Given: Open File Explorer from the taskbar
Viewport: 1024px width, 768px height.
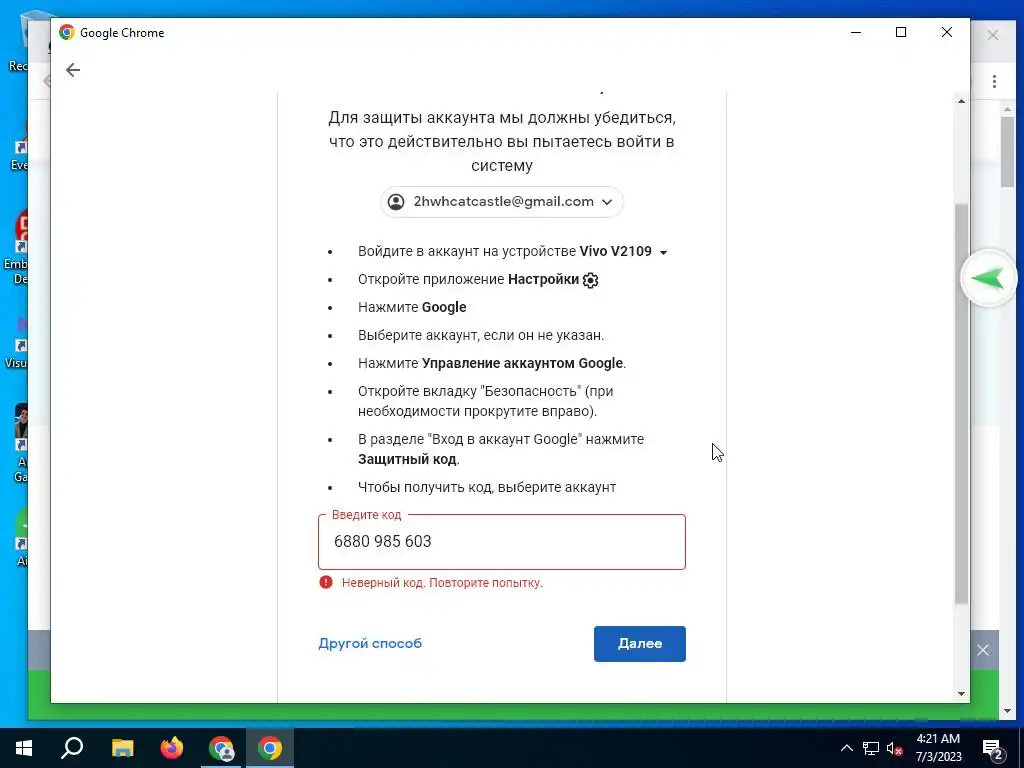Looking at the screenshot, I should (x=122, y=748).
